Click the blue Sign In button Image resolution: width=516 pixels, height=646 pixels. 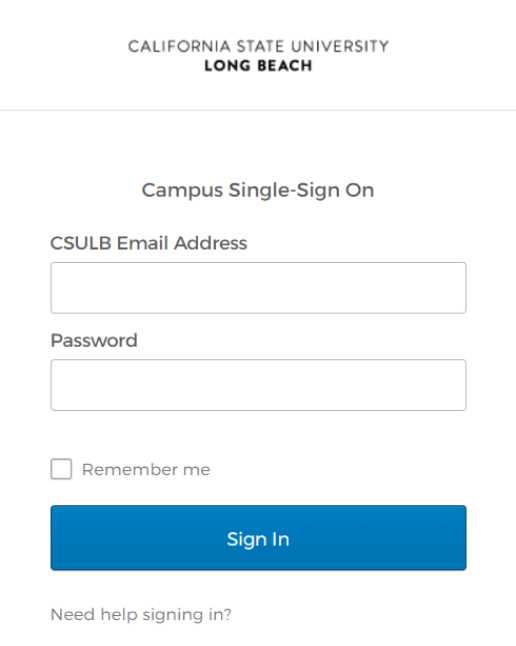(258, 538)
